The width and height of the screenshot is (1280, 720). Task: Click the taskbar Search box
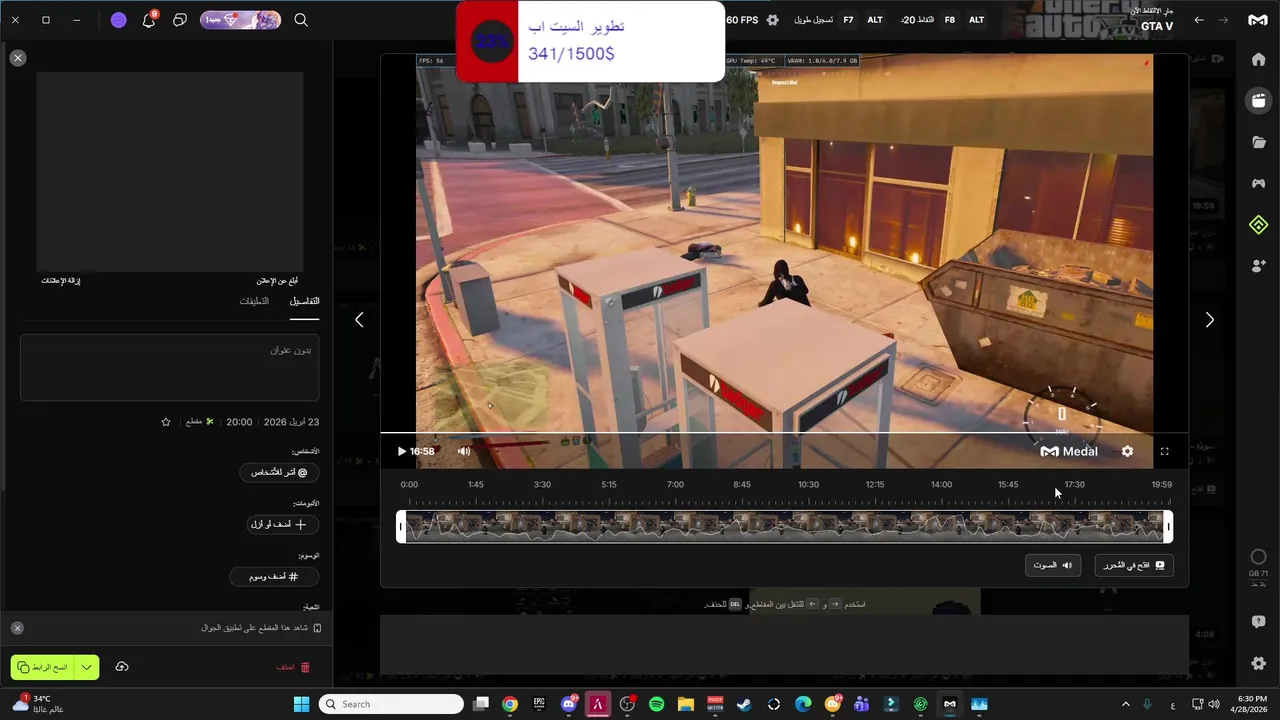391,704
